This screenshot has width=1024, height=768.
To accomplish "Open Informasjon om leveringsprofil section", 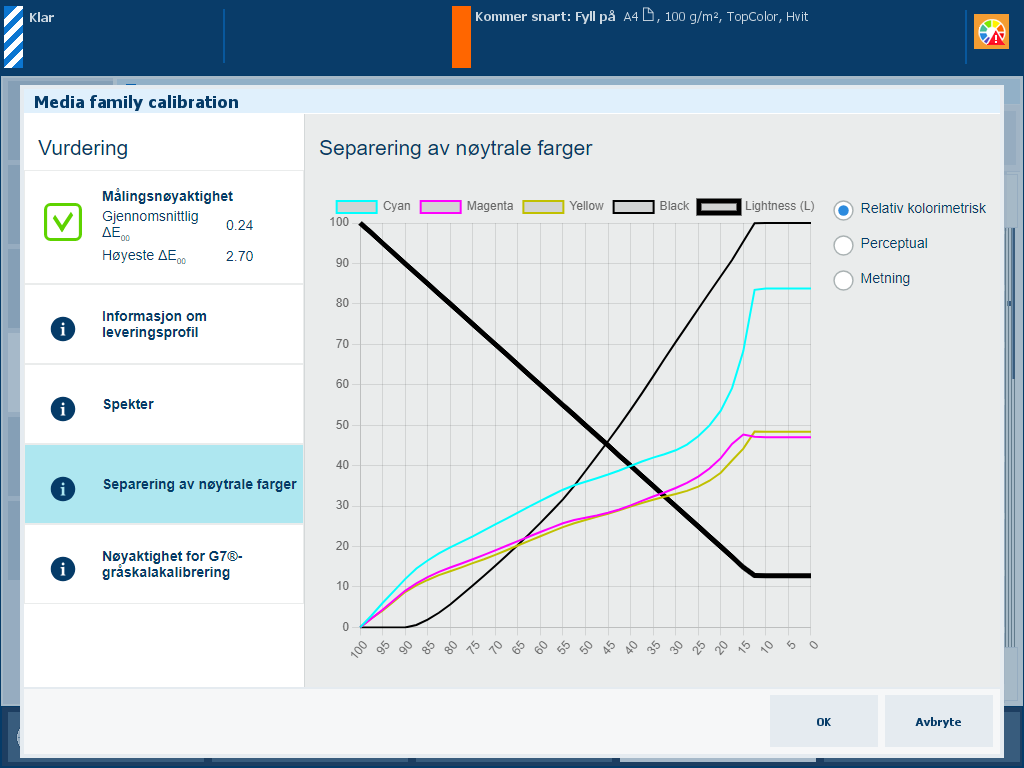I will pos(164,325).
